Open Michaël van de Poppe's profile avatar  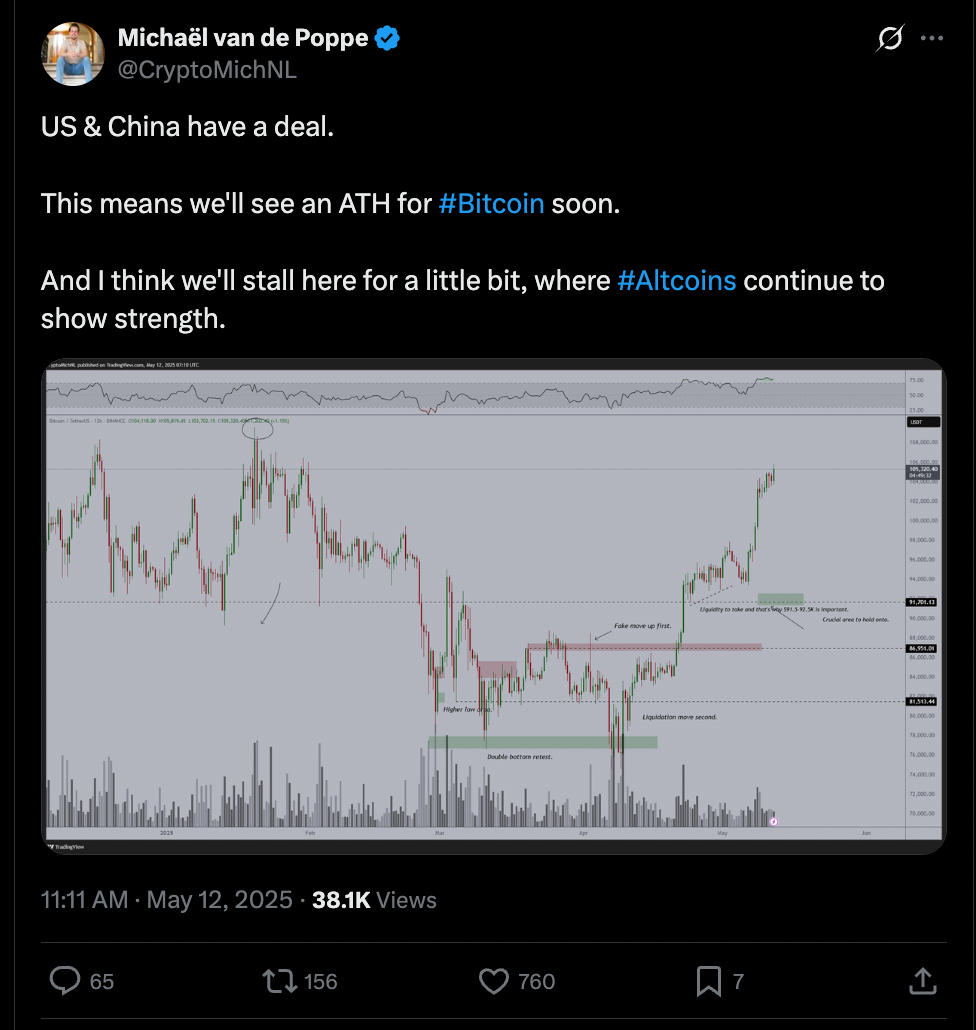[x=73, y=53]
